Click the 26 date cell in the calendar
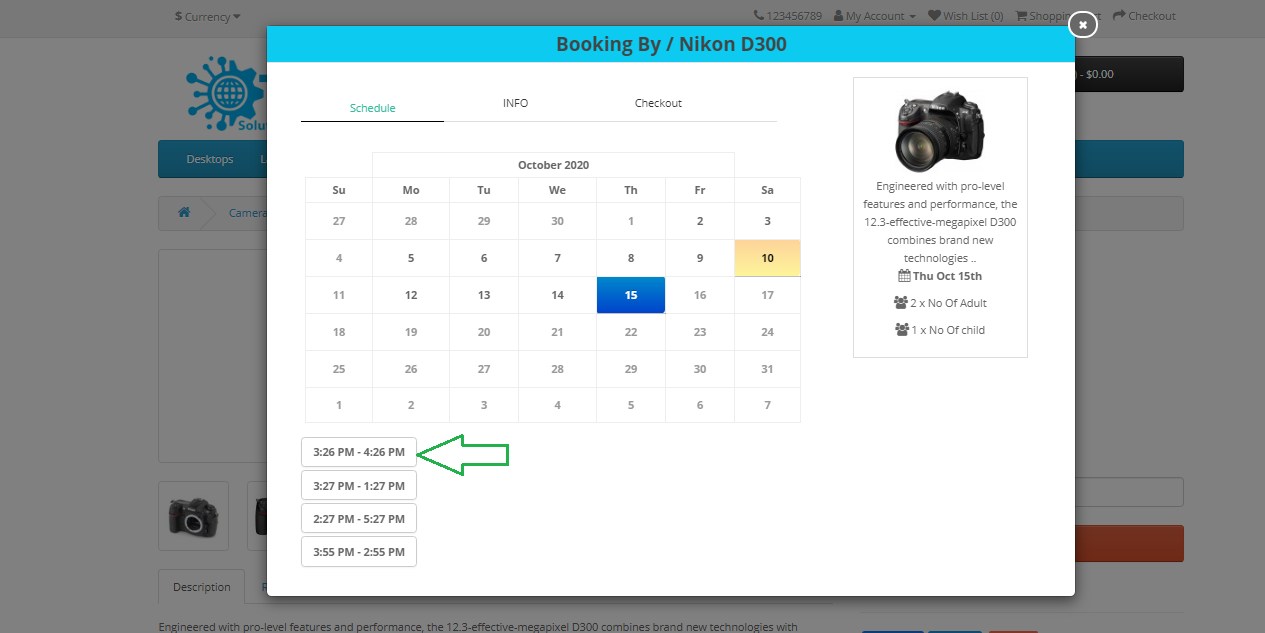The image size is (1265, 633). (x=411, y=369)
